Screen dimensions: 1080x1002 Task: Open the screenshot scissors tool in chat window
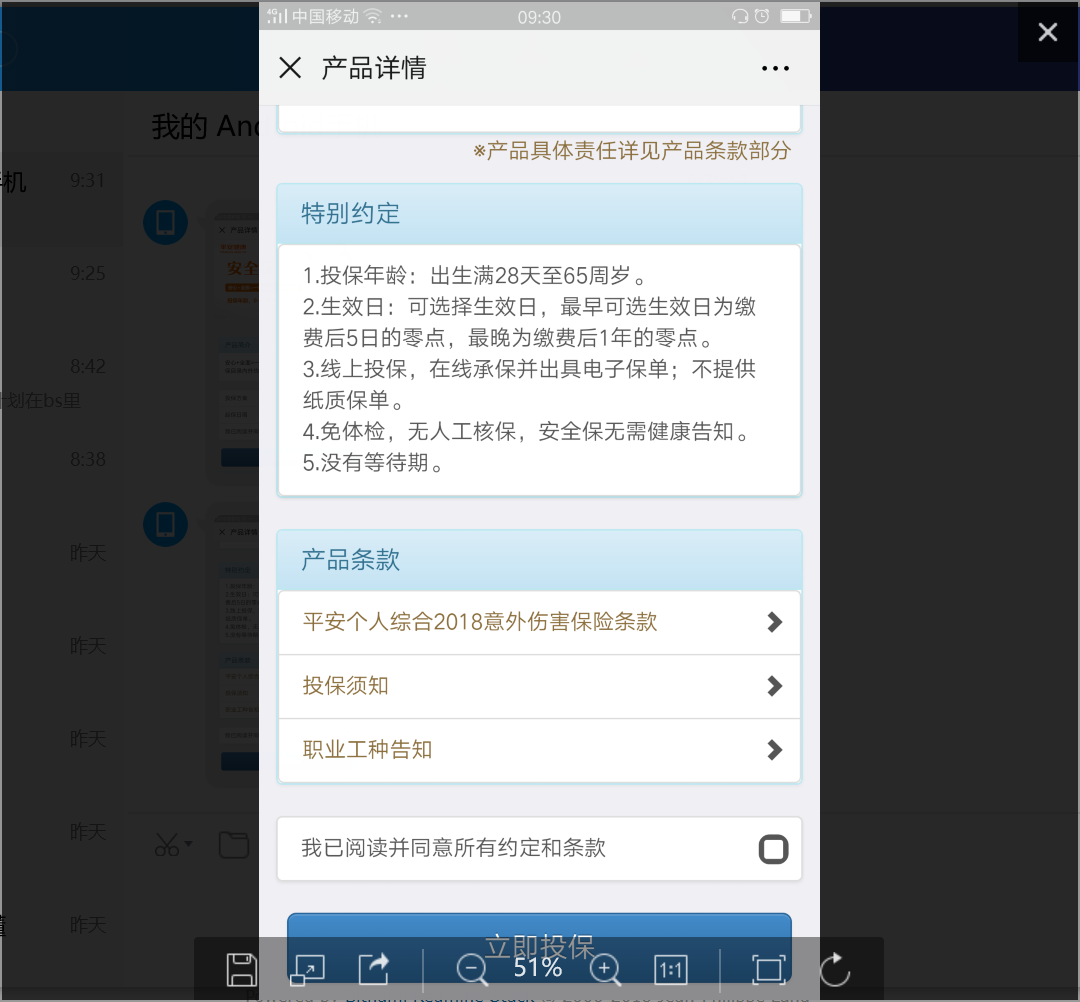(166, 845)
